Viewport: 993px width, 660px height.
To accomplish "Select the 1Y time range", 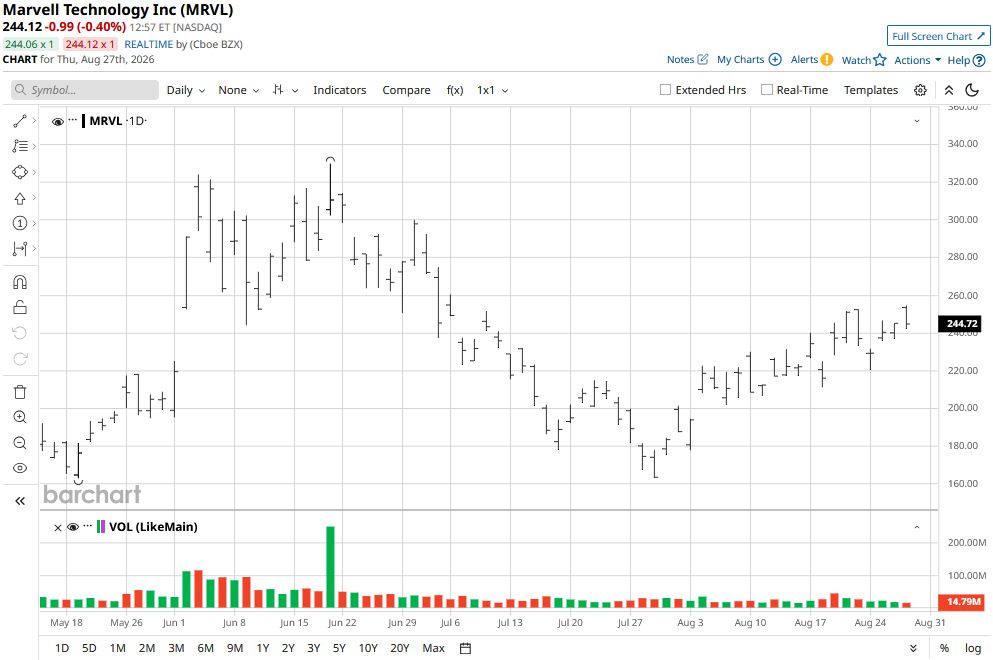I will tap(263, 648).
